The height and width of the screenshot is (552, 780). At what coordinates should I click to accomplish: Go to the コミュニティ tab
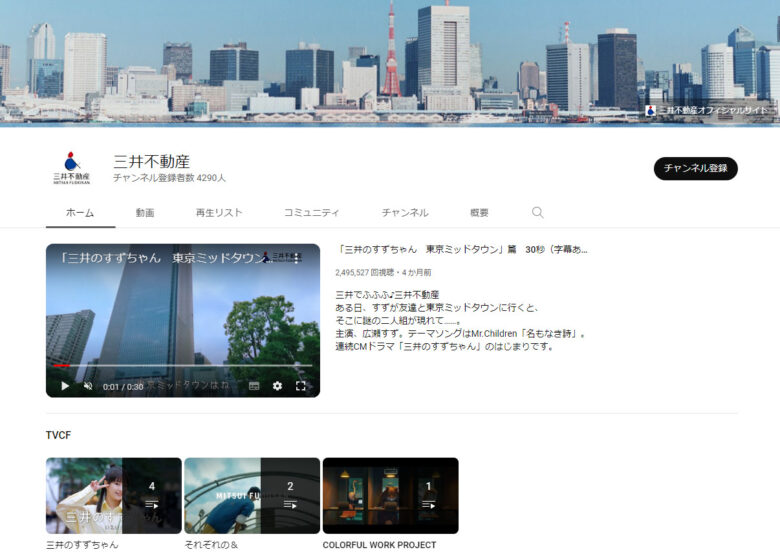click(311, 213)
